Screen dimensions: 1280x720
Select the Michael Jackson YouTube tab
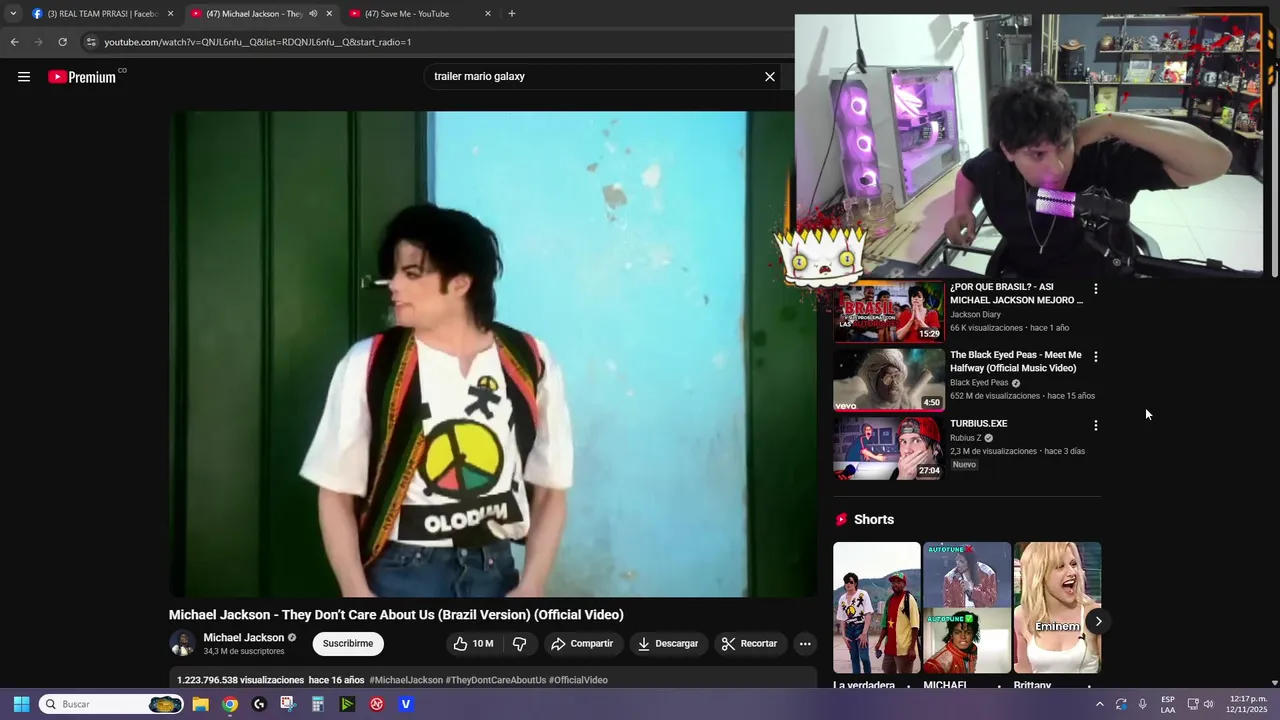[x=250, y=14]
